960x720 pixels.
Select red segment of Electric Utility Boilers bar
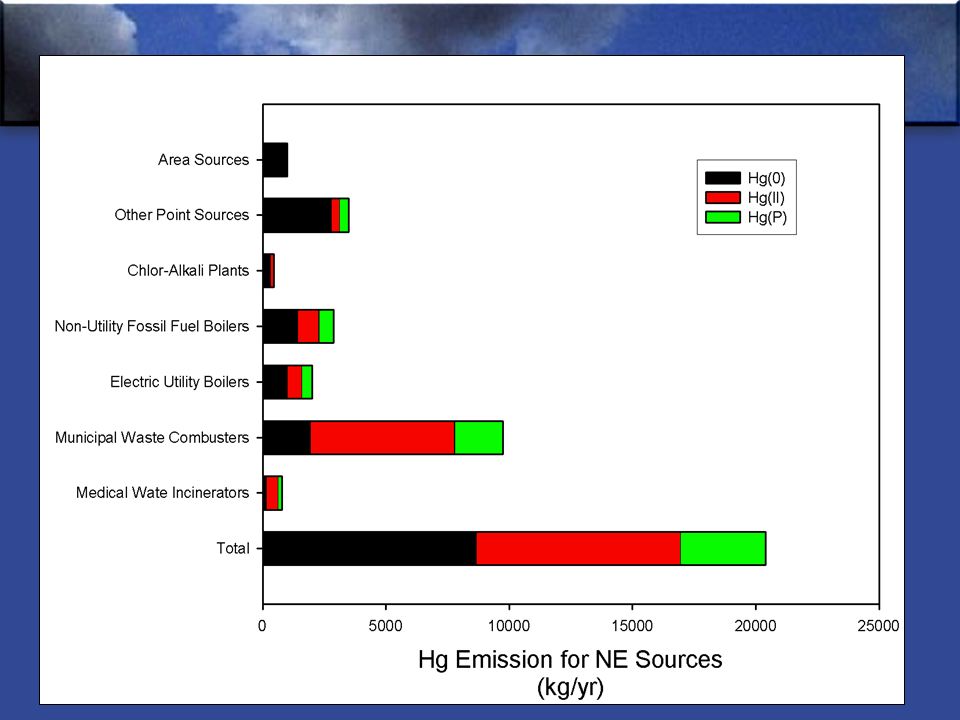click(294, 382)
